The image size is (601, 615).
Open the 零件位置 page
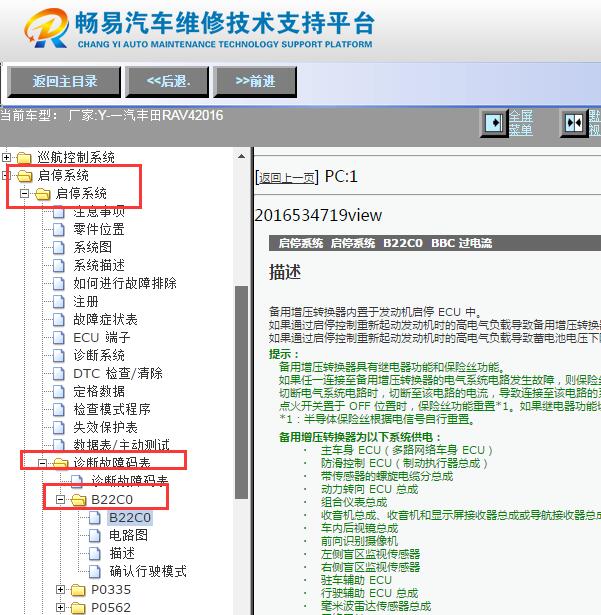point(99,229)
